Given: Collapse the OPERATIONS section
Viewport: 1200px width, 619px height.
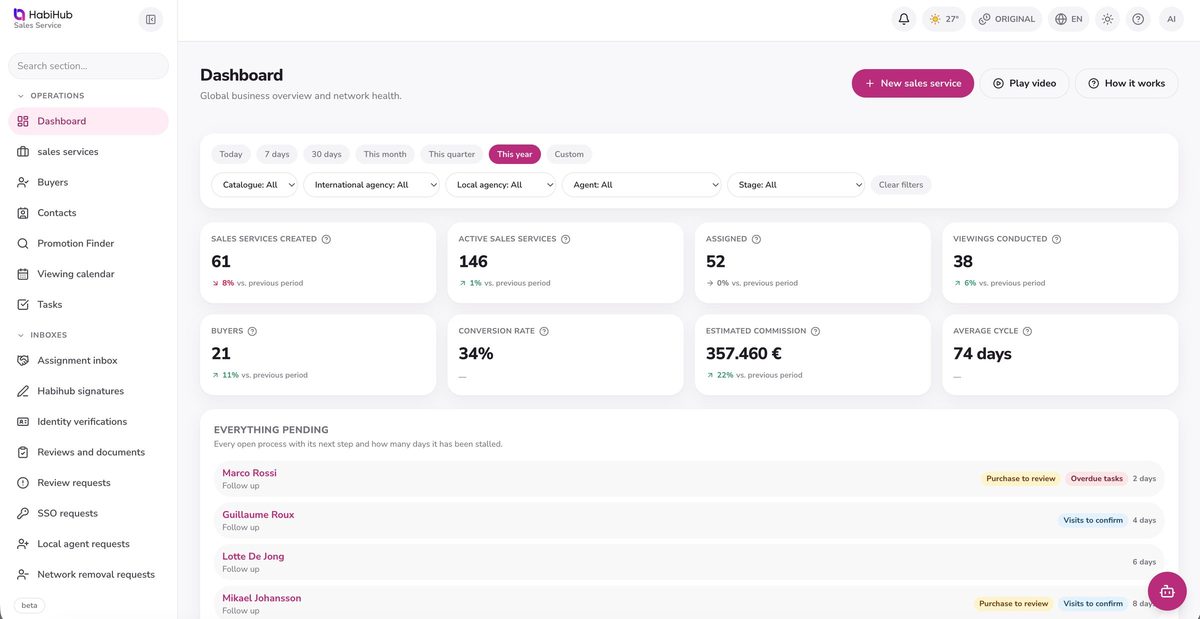Looking at the screenshot, I should (51, 96).
